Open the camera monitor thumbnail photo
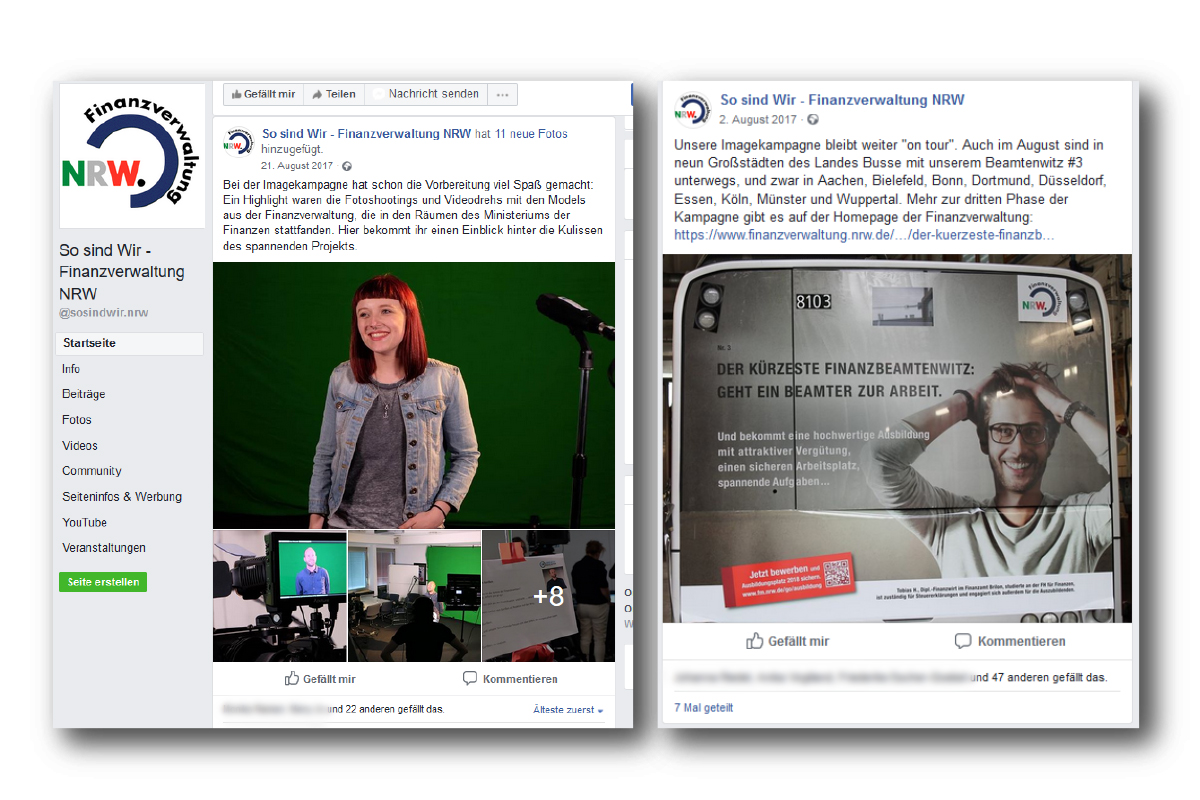Screen dimensions: 1200x800 280,596
